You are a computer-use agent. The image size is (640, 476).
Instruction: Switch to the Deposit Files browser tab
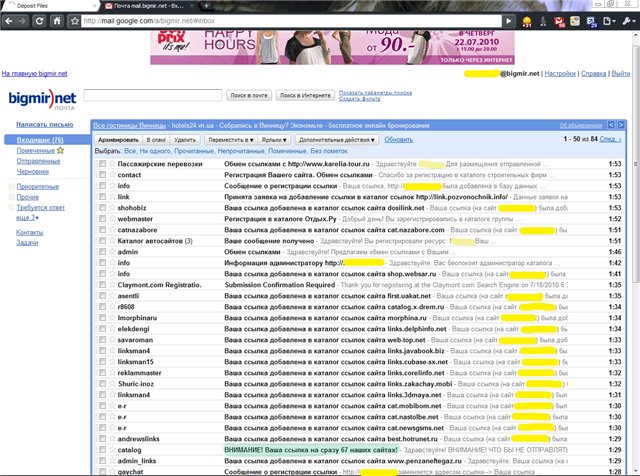pyautogui.click(x=47, y=6)
